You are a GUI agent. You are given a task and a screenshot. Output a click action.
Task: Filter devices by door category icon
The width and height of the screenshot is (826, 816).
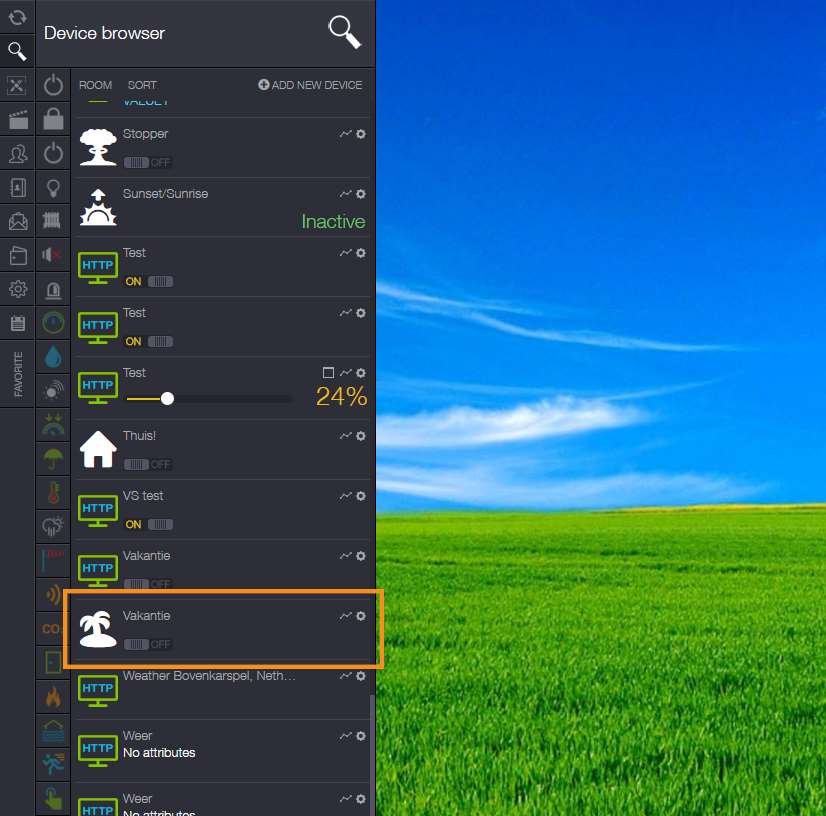[x=53, y=662]
